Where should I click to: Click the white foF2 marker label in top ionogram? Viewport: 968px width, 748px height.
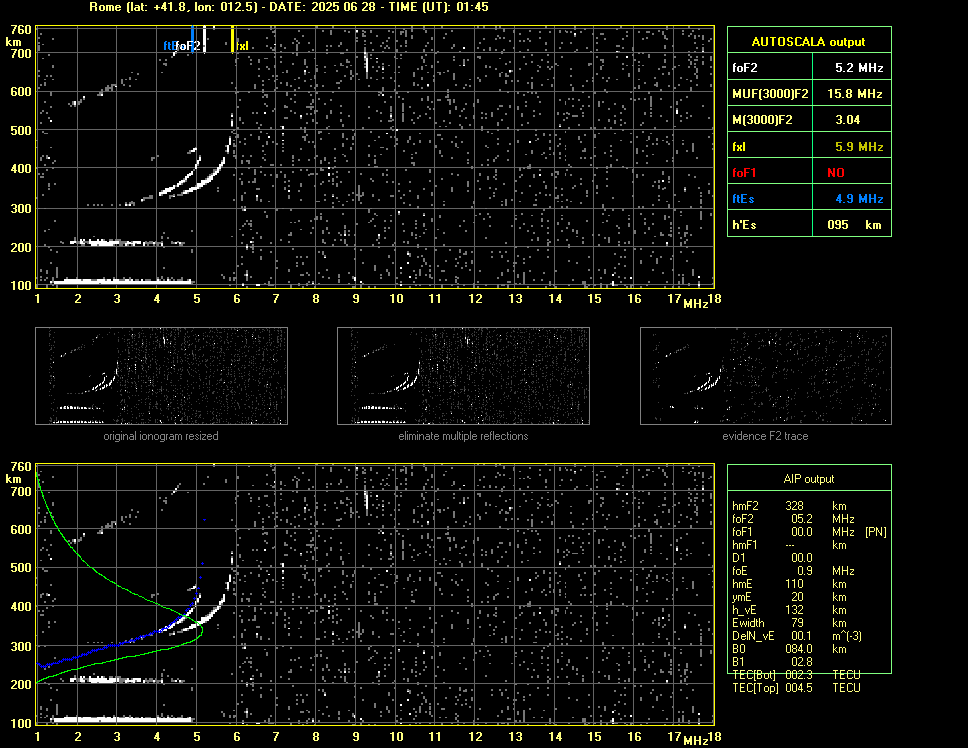[x=188, y=46]
